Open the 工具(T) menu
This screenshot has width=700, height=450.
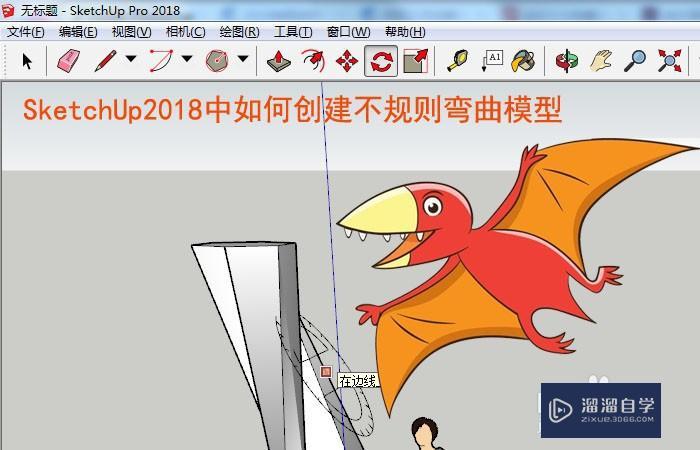[293, 32]
